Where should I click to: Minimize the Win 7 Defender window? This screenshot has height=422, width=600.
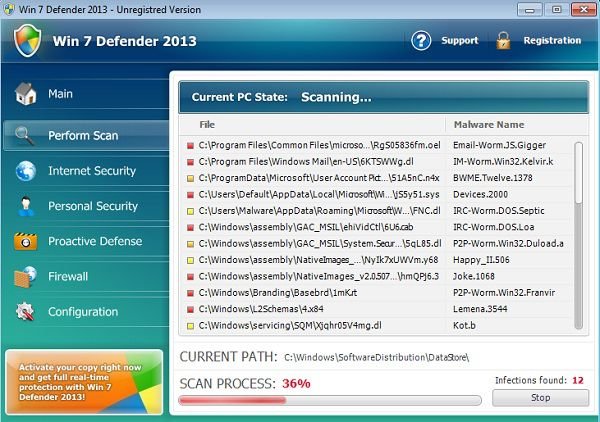530,10
